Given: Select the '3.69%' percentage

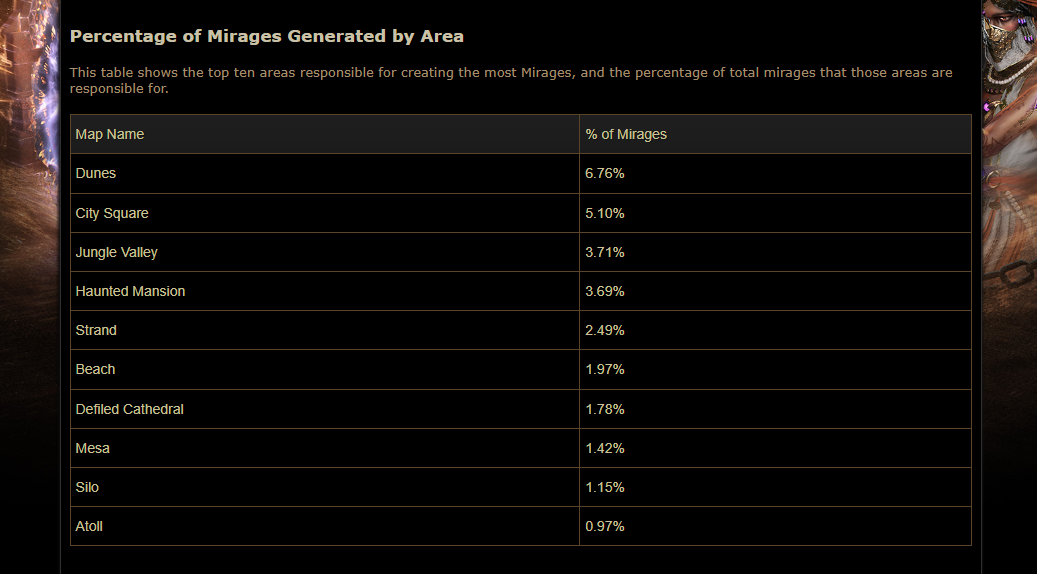Looking at the screenshot, I should pyautogui.click(x=604, y=292).
